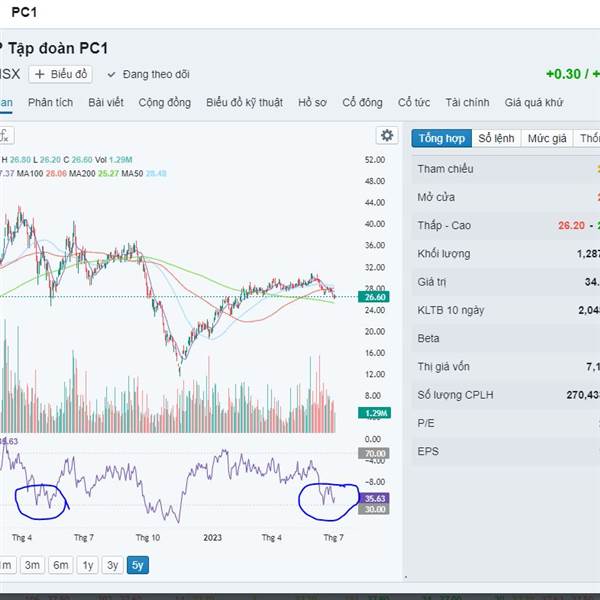Select the 5y chart range
Screen dimensions: 600x600
(x=138, y=565)
